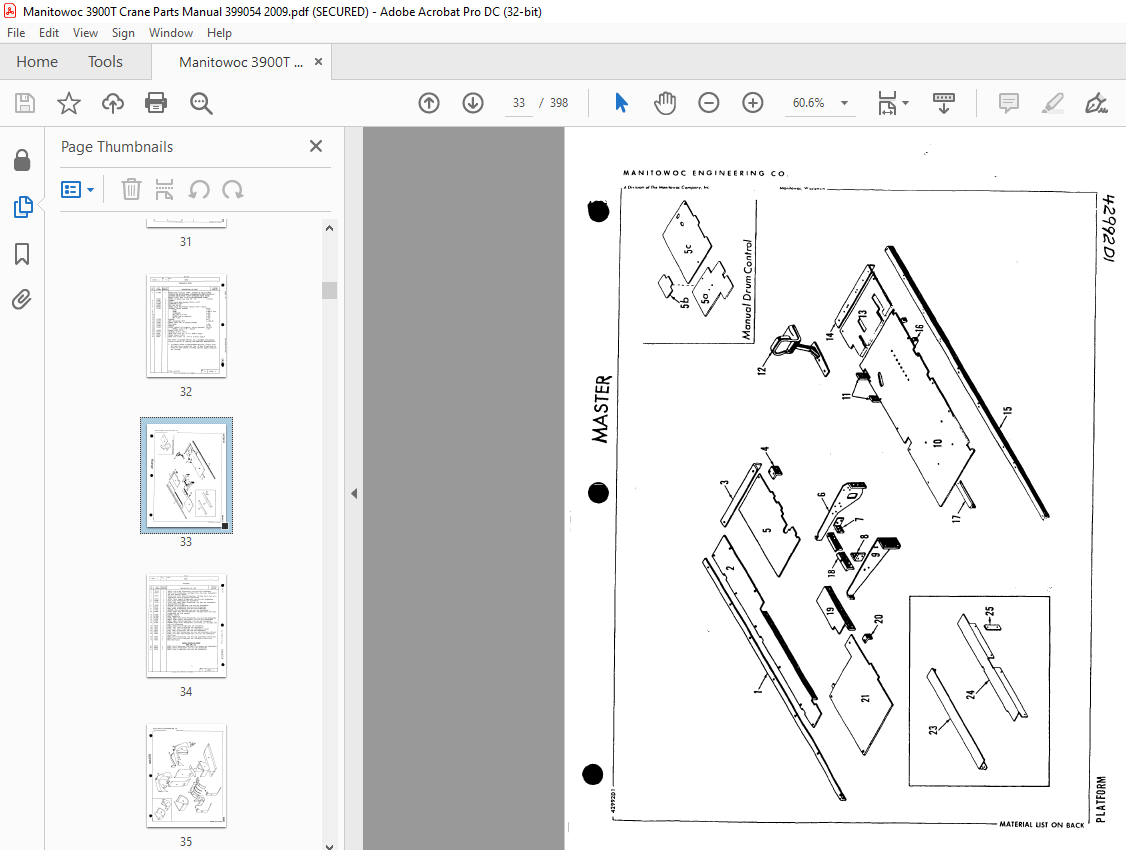Open the View menu
The width and height of the screenshot is (1126, 850).
tap(85, 33)
